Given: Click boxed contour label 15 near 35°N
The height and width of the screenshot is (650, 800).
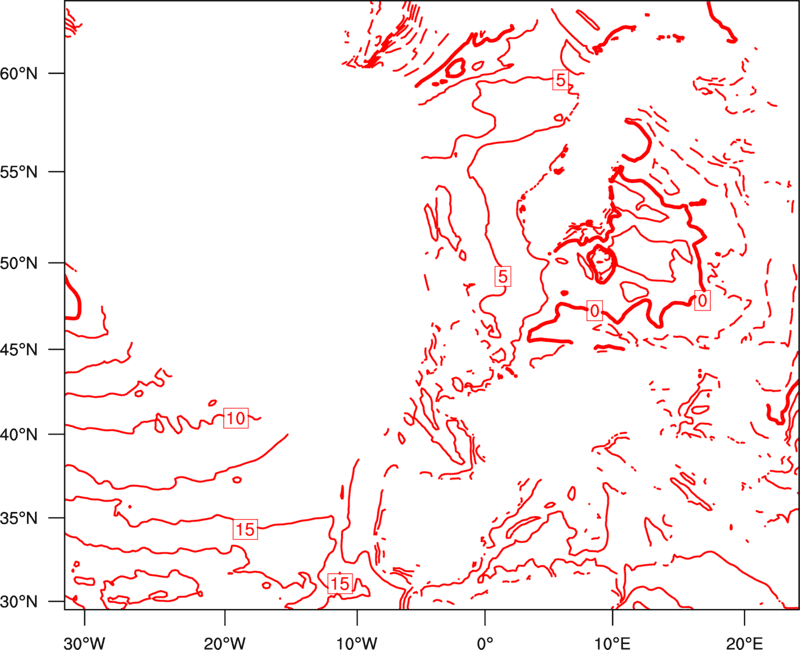Looking at the screenshot, I should pos(245,529).
